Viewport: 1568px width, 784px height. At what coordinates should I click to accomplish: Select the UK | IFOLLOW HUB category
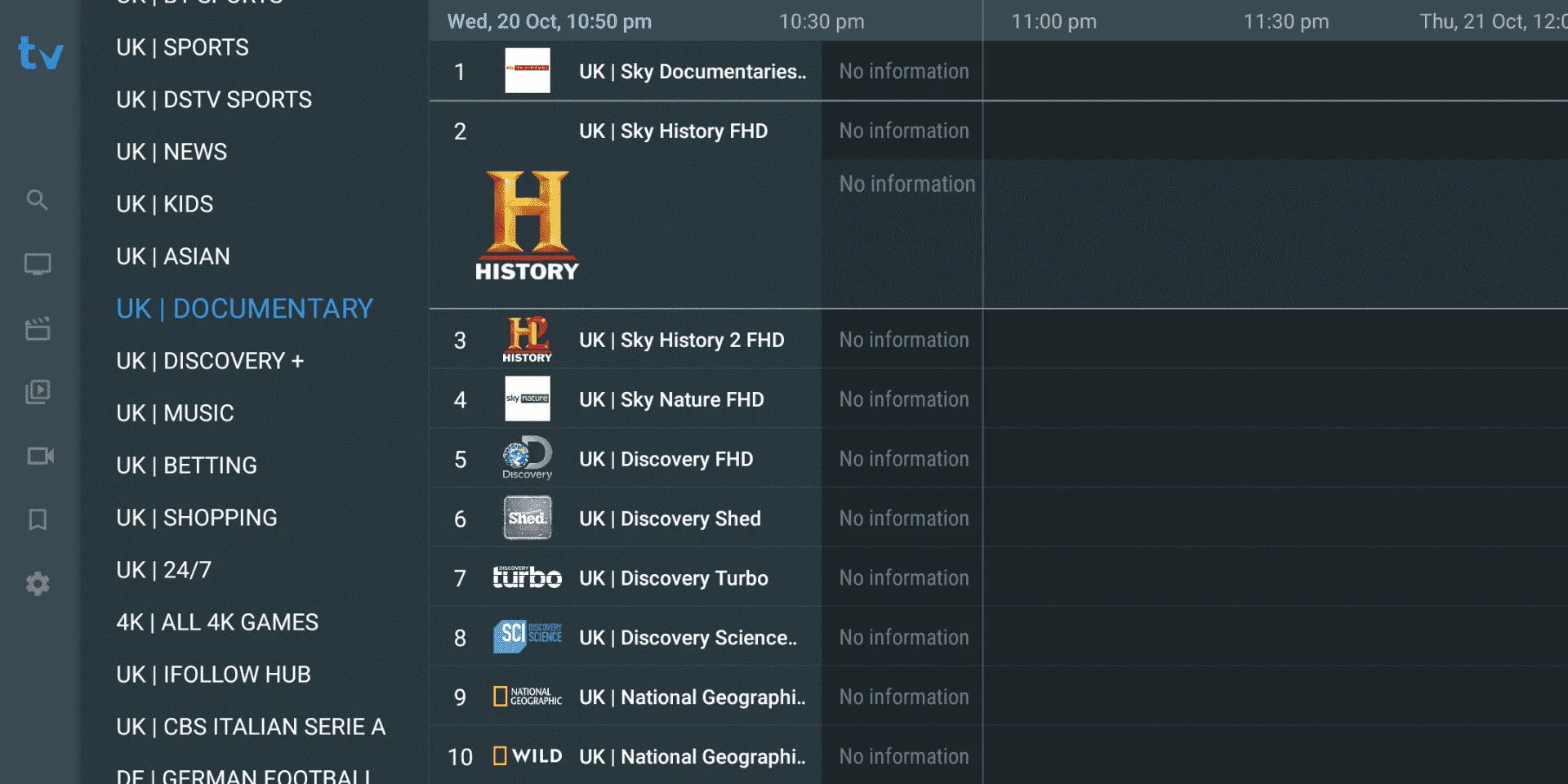(x=213, y=675)
